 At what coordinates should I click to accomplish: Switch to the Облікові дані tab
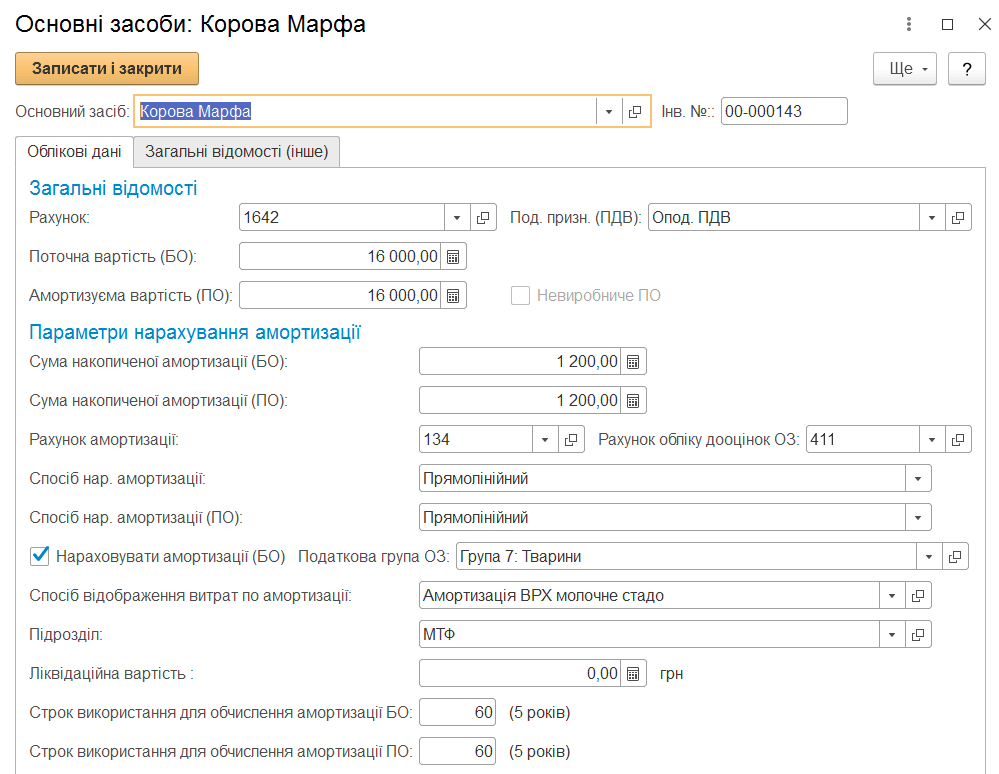74,152
